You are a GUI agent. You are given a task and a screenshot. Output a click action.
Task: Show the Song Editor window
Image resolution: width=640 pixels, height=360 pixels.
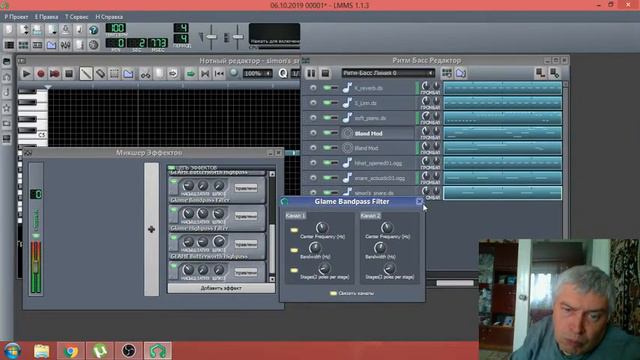click(x=9, y=44)
